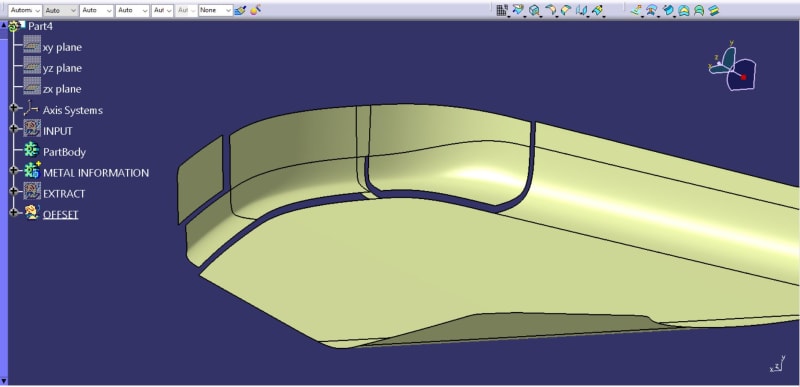Click the Apply Material sphere icon
This screenshot has height=387, width=800.
(x=256, y=9)
